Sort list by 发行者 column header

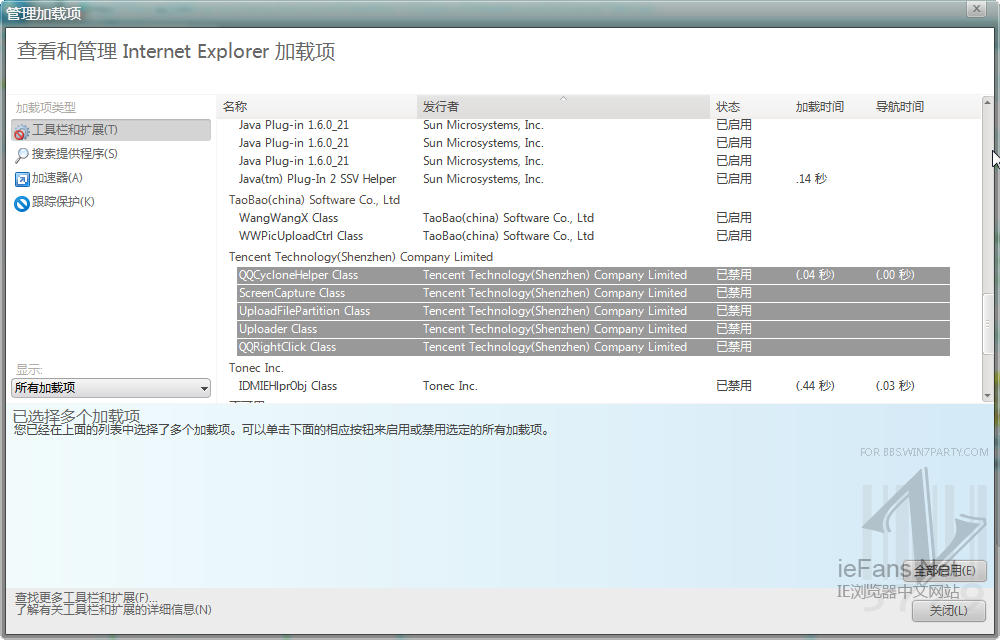click(562, 107)
